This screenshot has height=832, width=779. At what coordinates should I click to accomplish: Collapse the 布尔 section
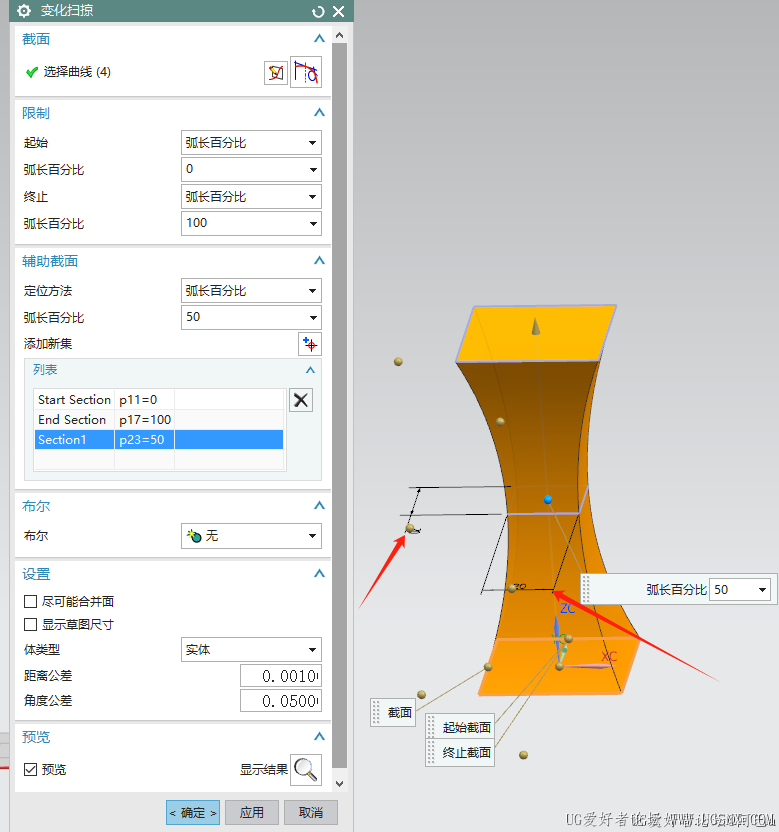[319, 506]
